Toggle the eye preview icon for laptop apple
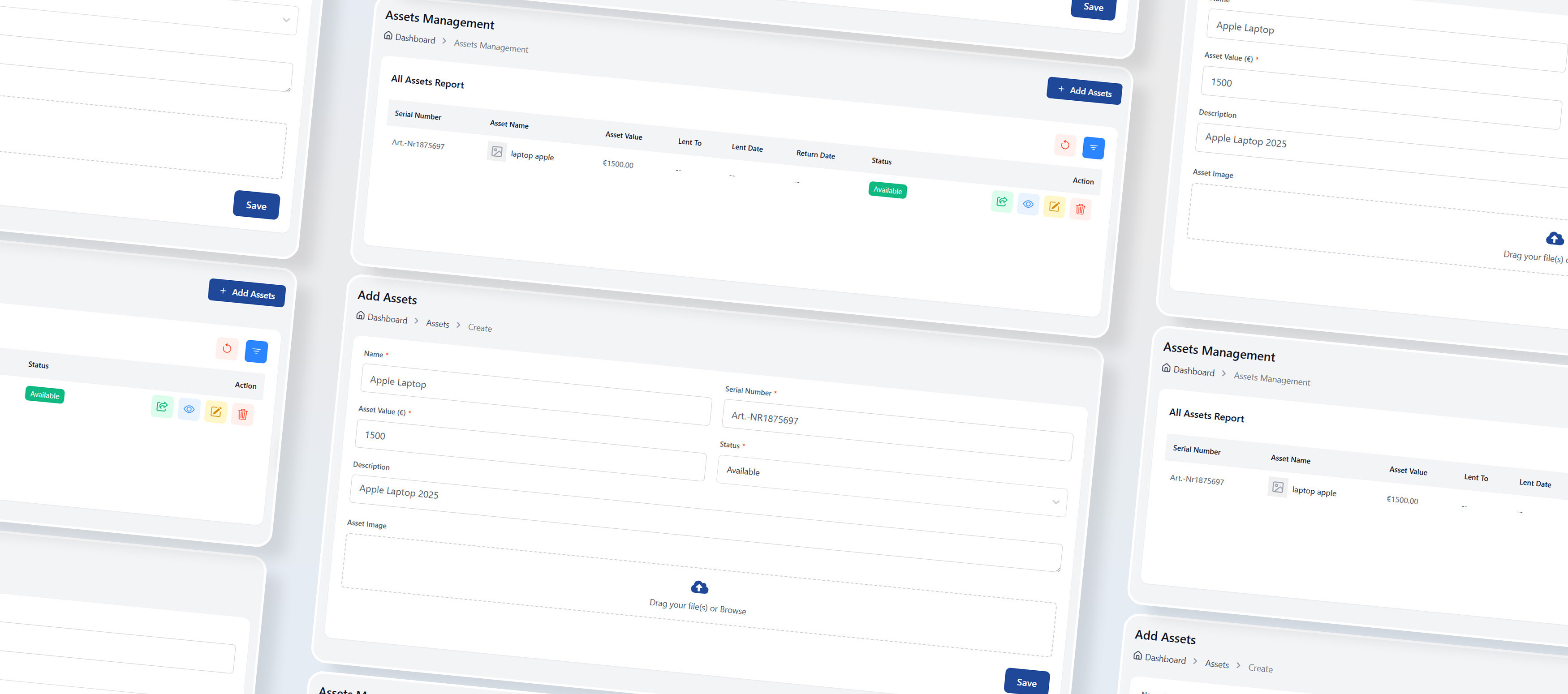 coord(1028,204)
